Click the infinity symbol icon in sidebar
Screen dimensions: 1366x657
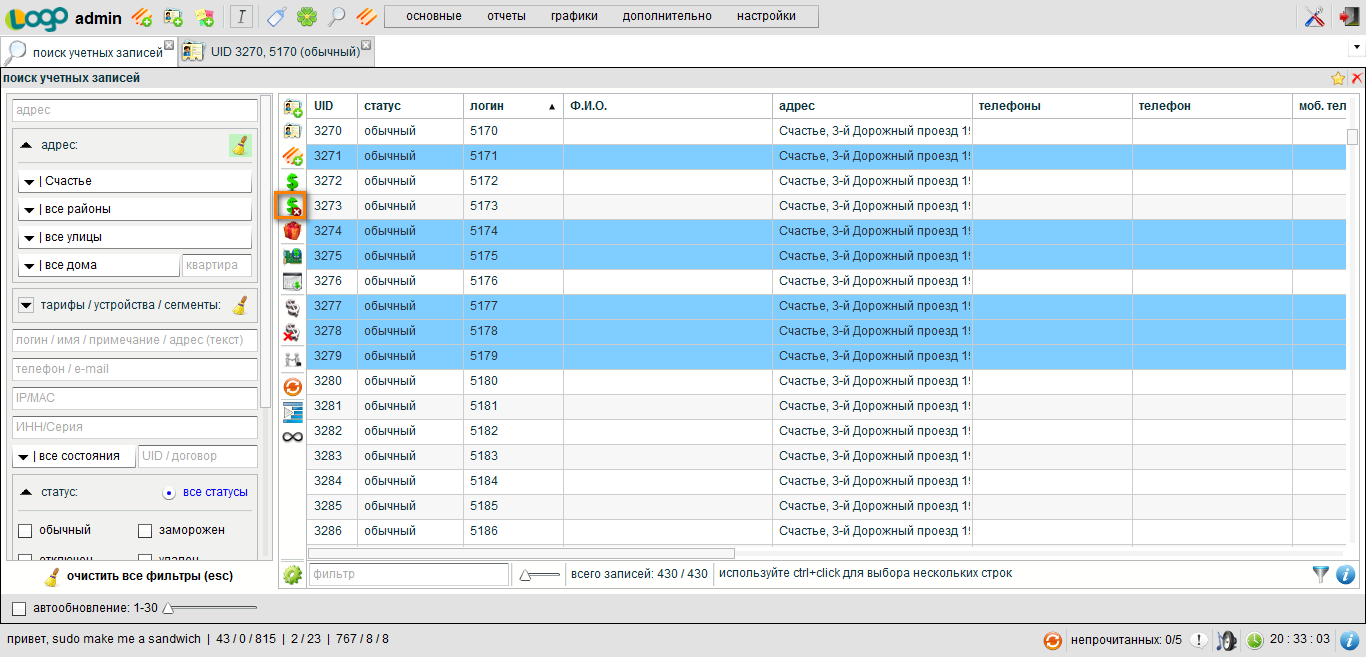(292, 437)
